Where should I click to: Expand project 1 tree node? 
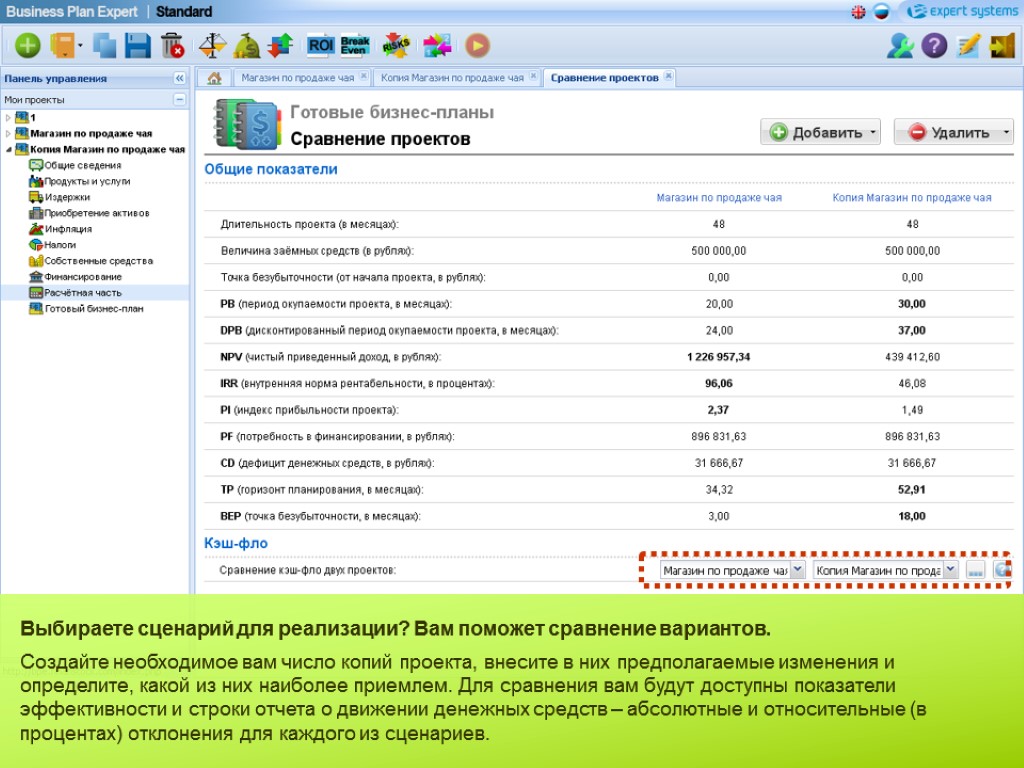8,118
